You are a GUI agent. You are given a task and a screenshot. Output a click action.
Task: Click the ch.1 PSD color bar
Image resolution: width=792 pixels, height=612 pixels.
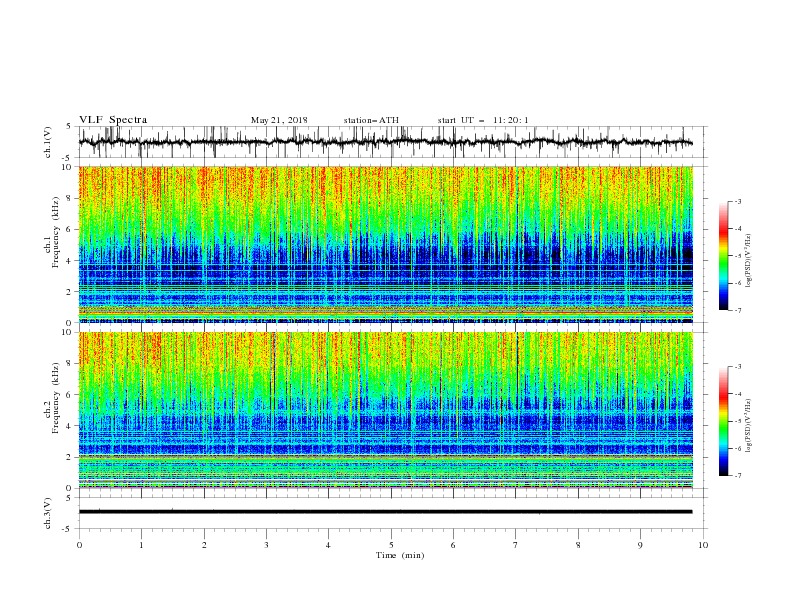(724, 256)
